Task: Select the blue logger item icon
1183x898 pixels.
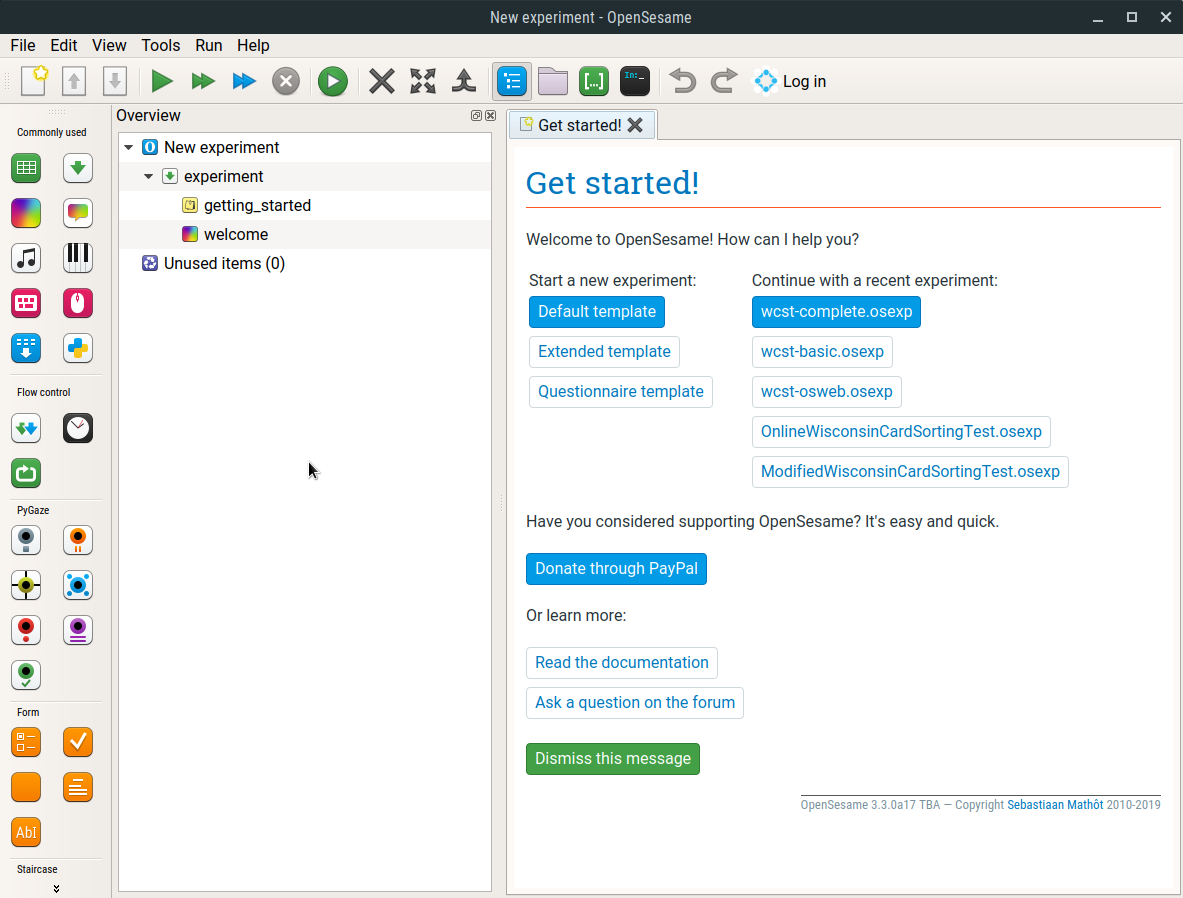Action: [26, 348]
